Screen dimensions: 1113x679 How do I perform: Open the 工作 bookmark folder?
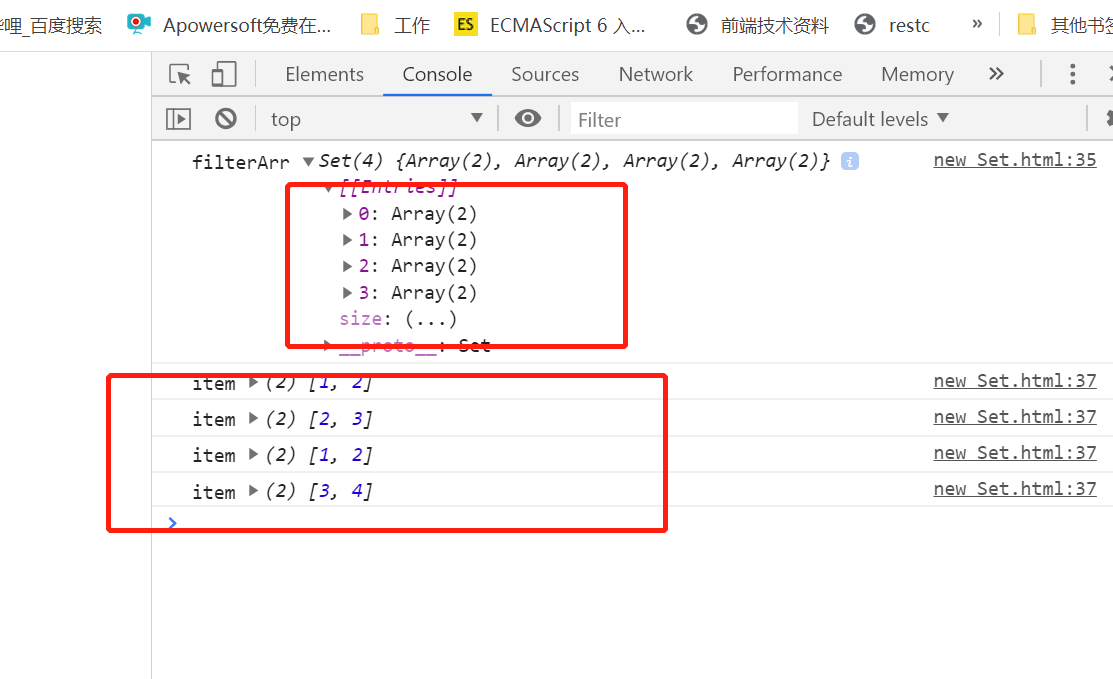point(395,26)
